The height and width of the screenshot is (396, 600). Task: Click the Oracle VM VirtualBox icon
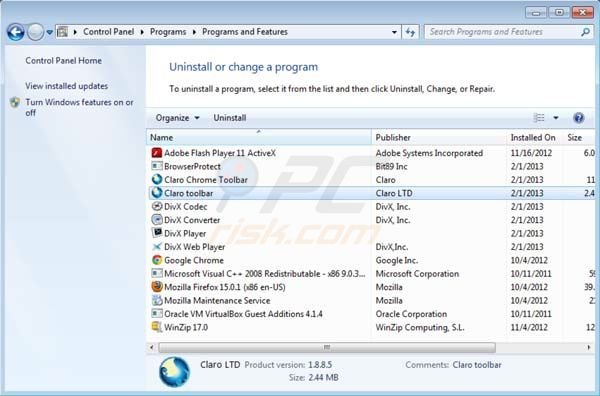point(157,313)
